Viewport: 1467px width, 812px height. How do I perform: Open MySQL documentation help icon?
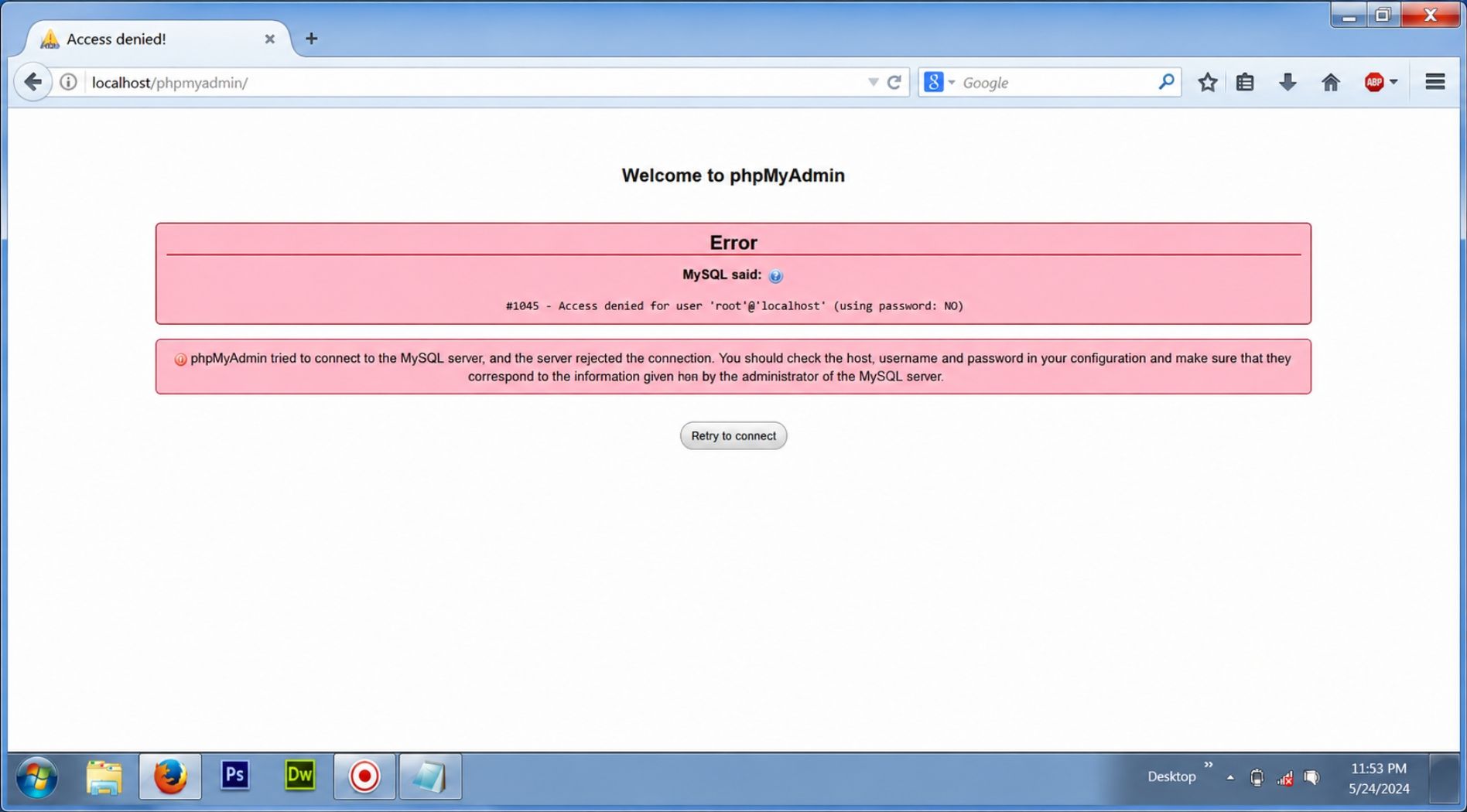[x=775, y=276]
